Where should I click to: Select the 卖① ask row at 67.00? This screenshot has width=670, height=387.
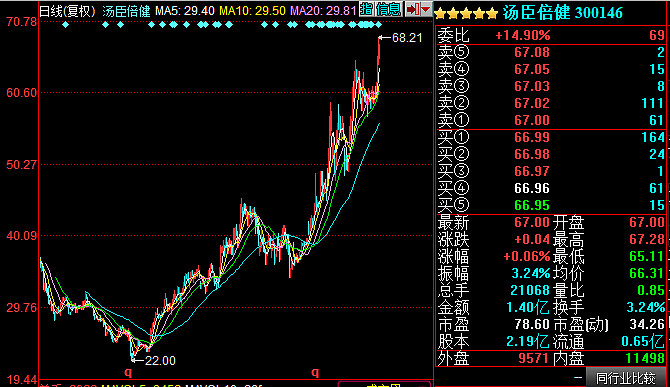551,120
